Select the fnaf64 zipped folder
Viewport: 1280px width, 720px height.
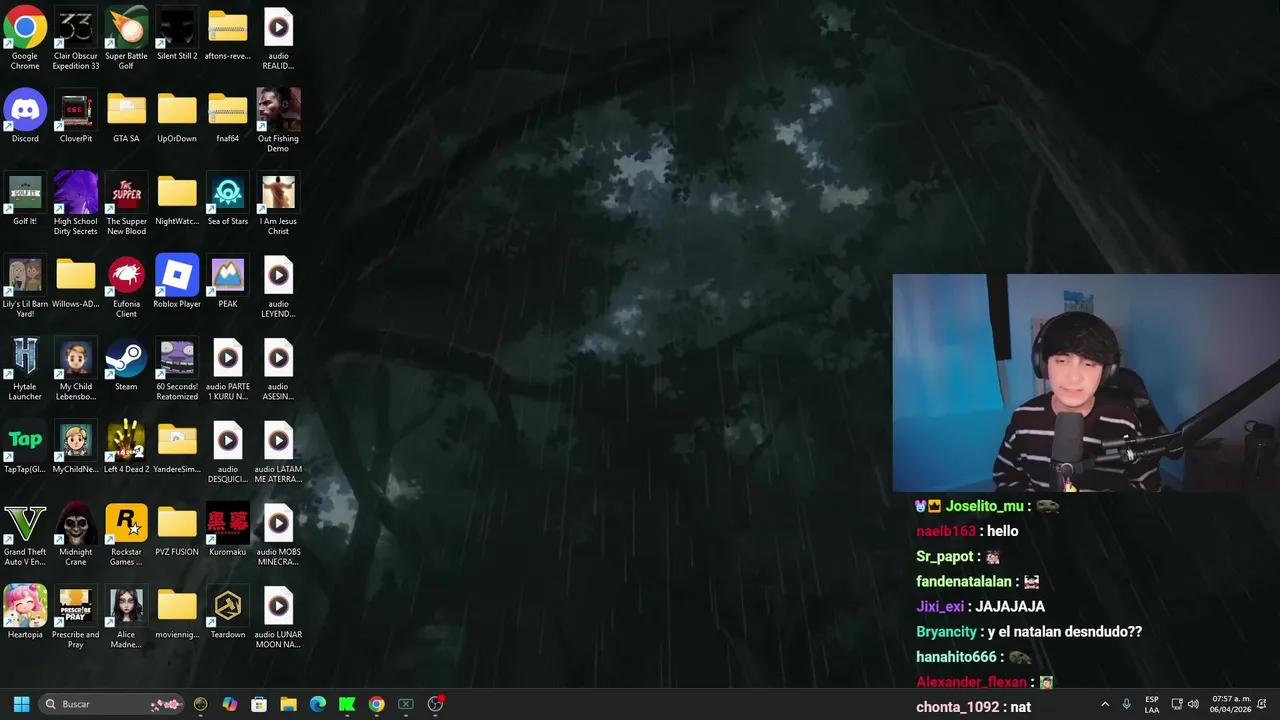(x=227, y=117)
